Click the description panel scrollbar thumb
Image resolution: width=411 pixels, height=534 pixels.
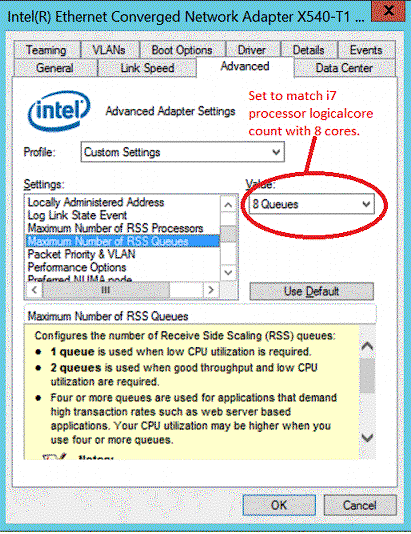[x=367, y=376]
